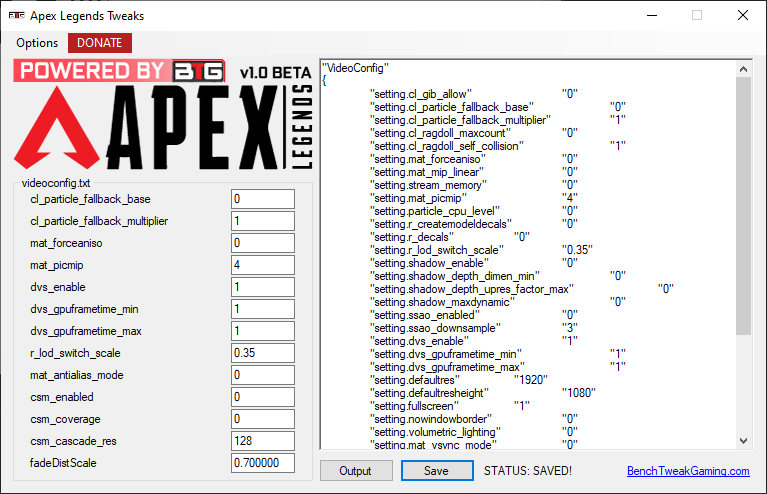Focus the cl_particle_fallback_multiplier input field

[263, 221]
